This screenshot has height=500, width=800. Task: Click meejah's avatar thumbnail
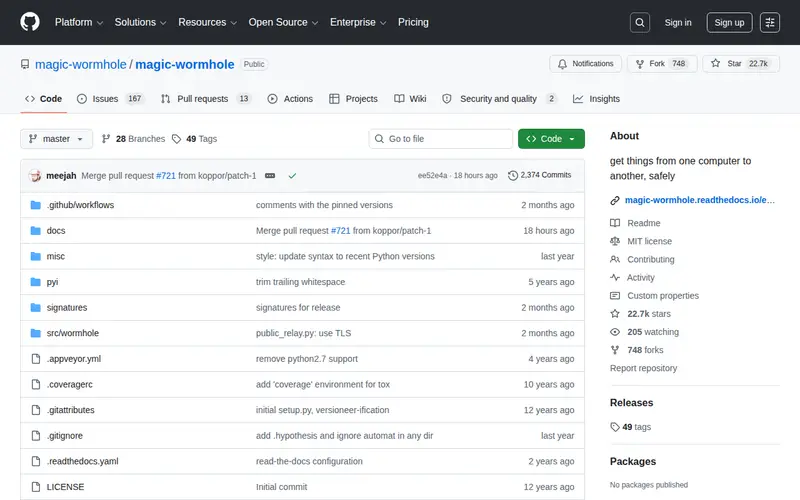click(35, 176)
